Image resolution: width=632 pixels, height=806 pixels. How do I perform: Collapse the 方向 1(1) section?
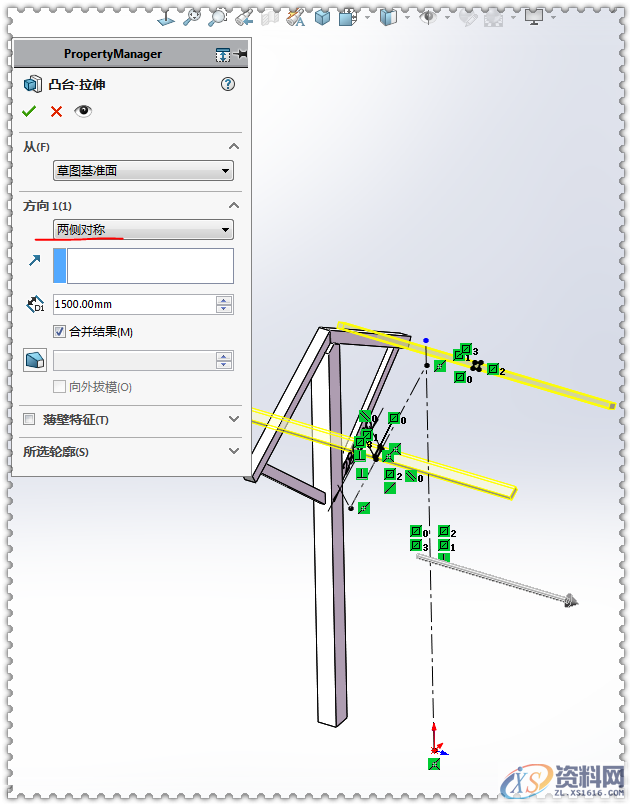pyautogui.click(x=234, y=205)
